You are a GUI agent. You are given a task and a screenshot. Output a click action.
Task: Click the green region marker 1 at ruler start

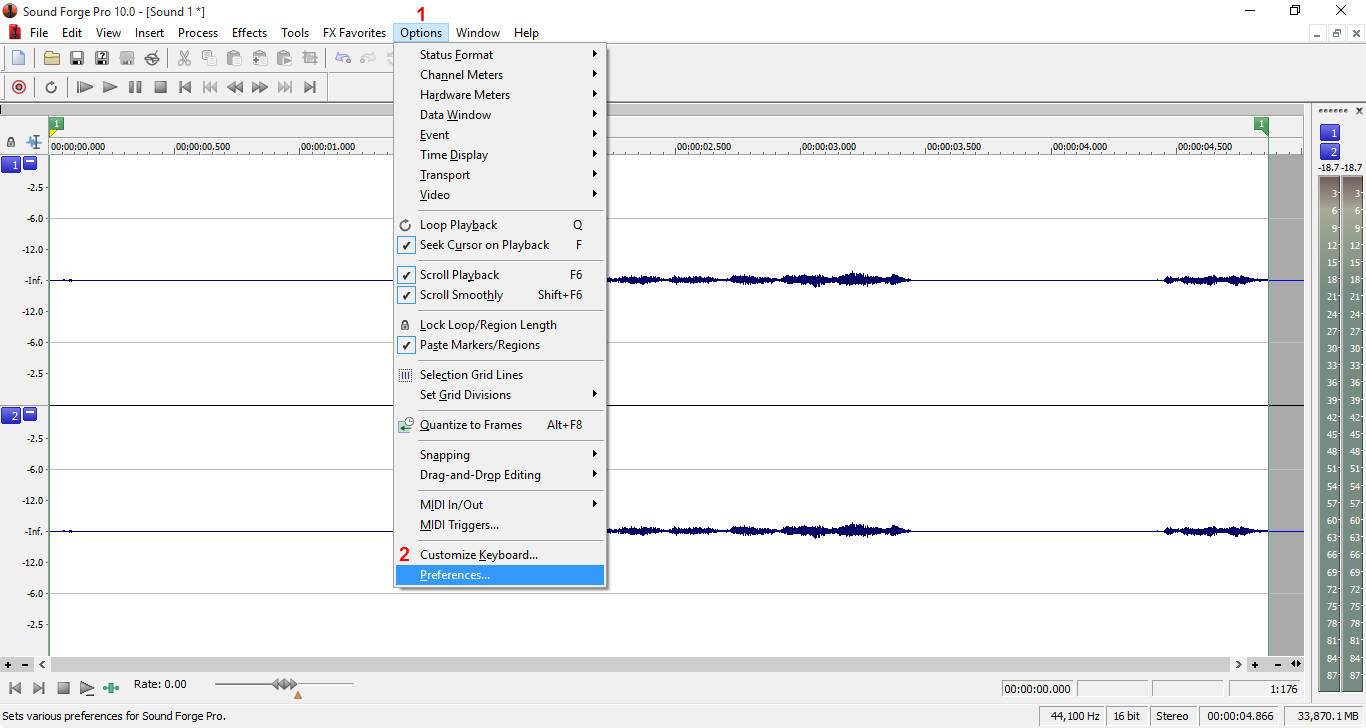point(56,125)
